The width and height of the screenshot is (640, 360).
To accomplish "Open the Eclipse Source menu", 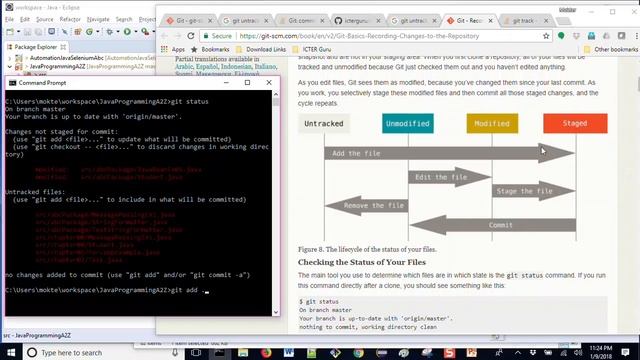I will 44,19.
